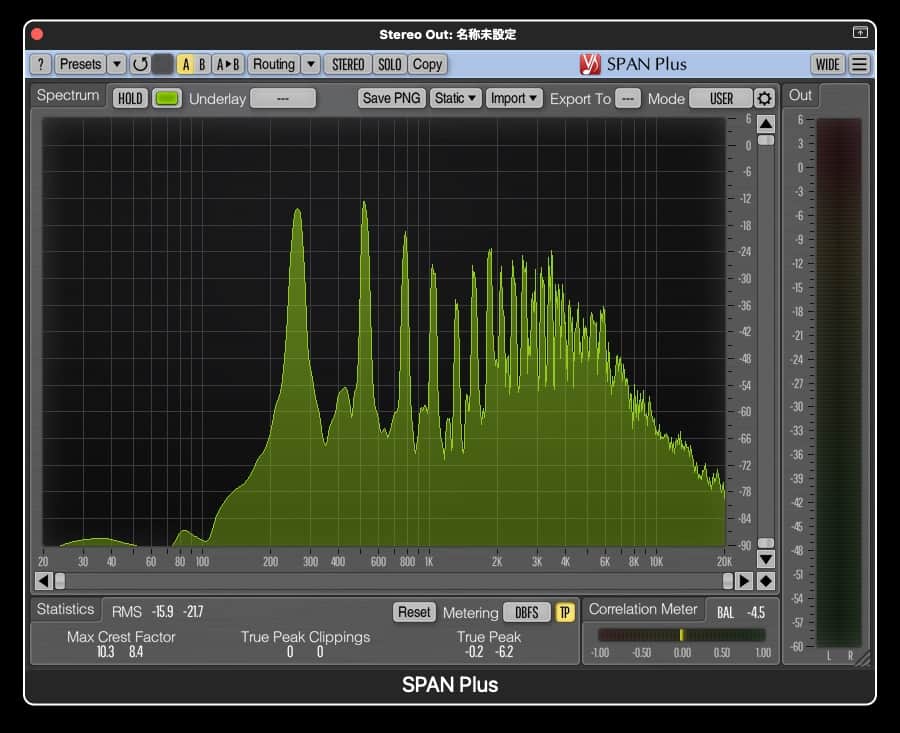This screenshot has width=900, height=733.
Task: Click the True Peak -0.2 value
Action: (x=474, y=651)
